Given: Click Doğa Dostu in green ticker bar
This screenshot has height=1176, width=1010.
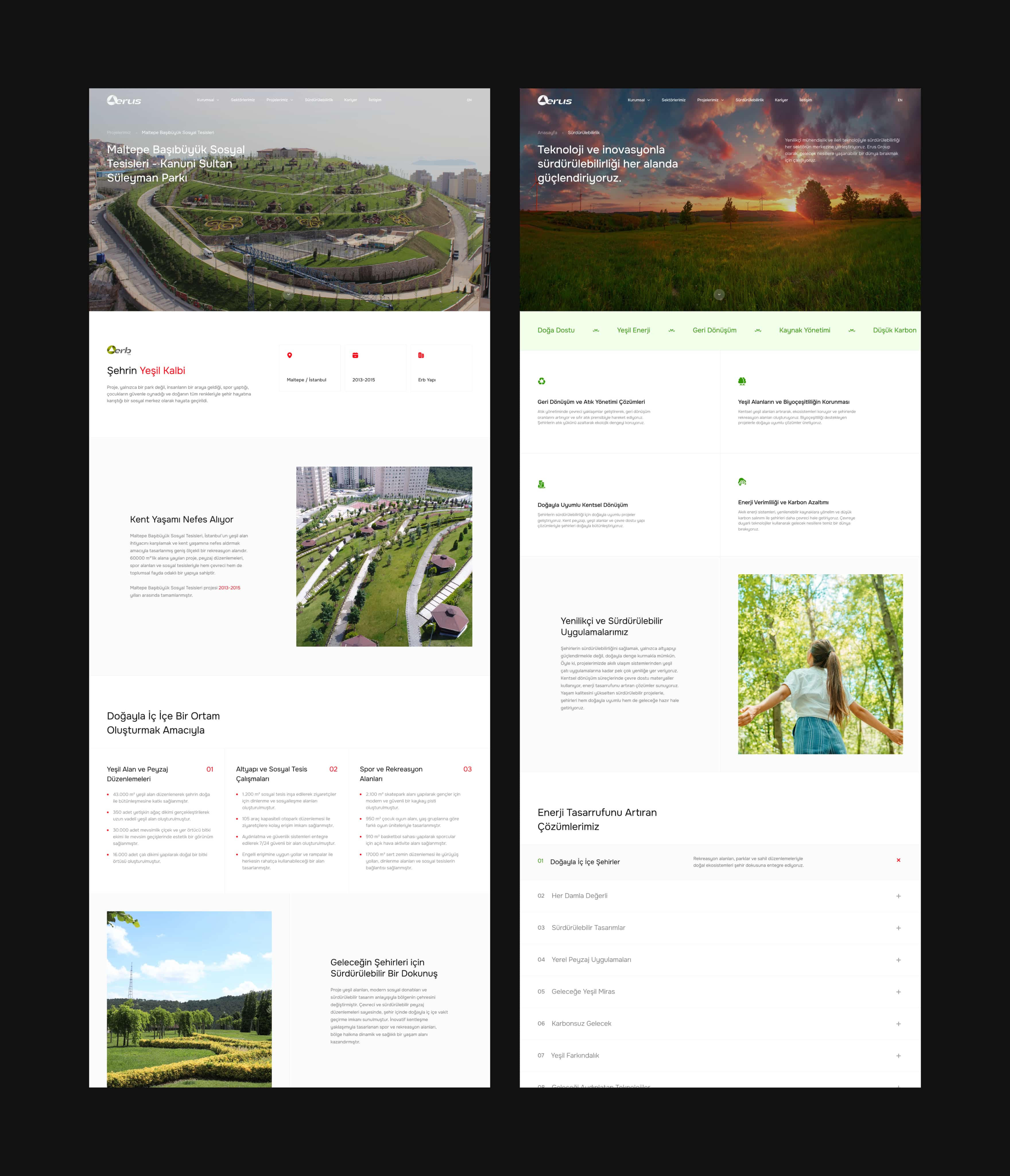Looking at the screenshot, I should tap(556, 330).
